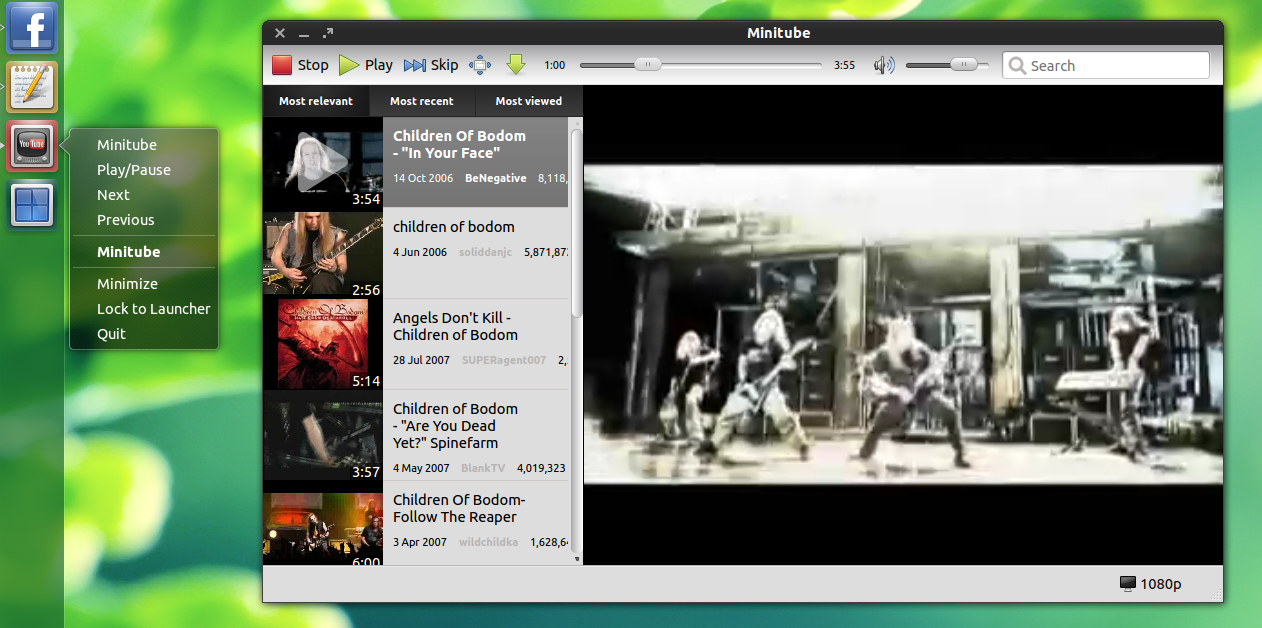Screen dimensions: 1262x628
Task: Switch to the Most viewed tab
Action: coord(529,101)
